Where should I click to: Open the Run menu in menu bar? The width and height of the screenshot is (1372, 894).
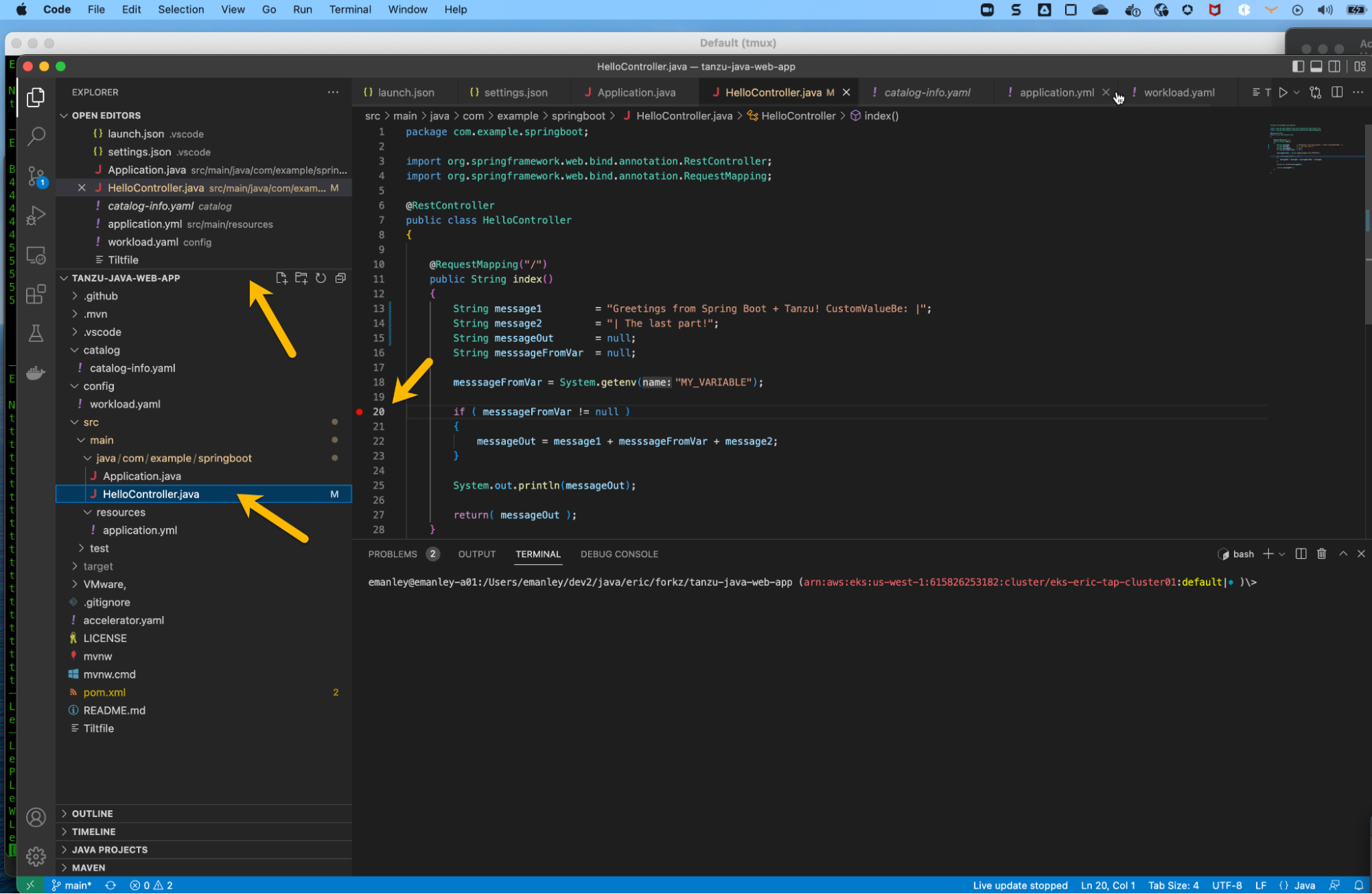point(301,9)
